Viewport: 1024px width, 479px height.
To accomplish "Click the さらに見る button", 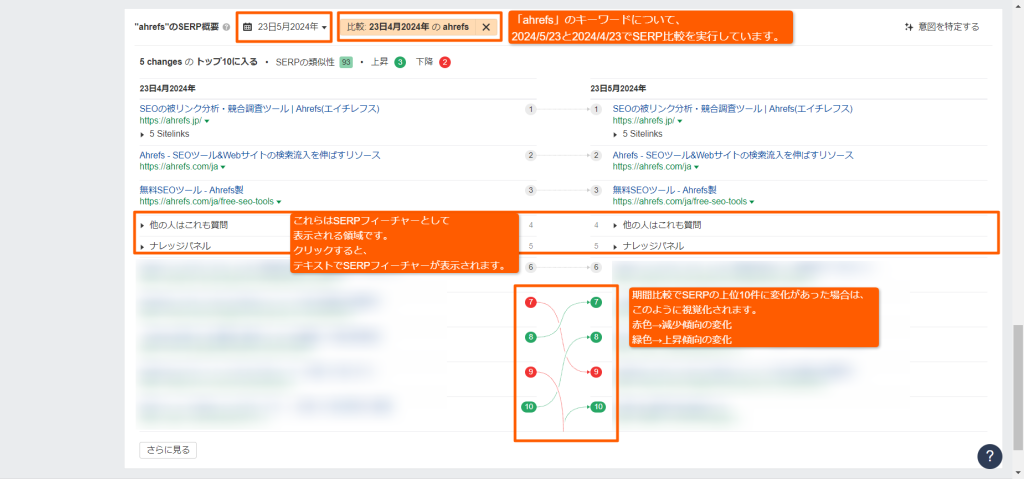I will click(x=168, y=450).
